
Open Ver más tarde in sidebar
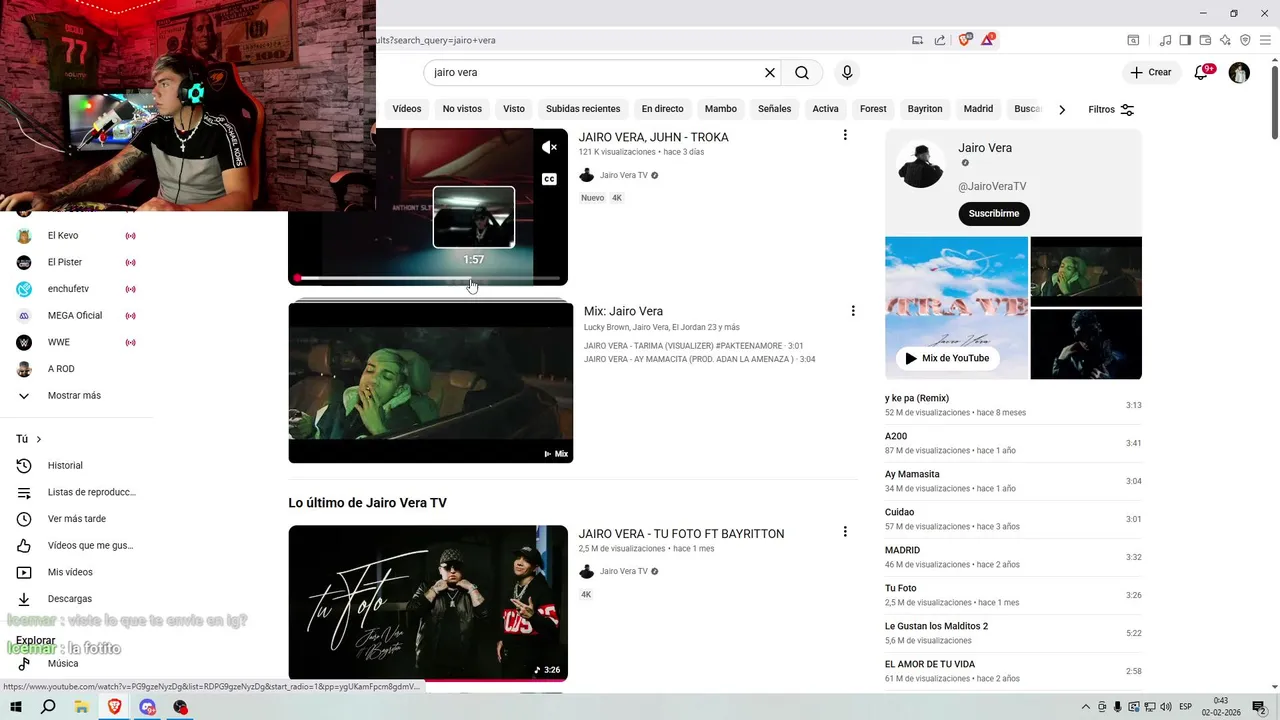77,519
